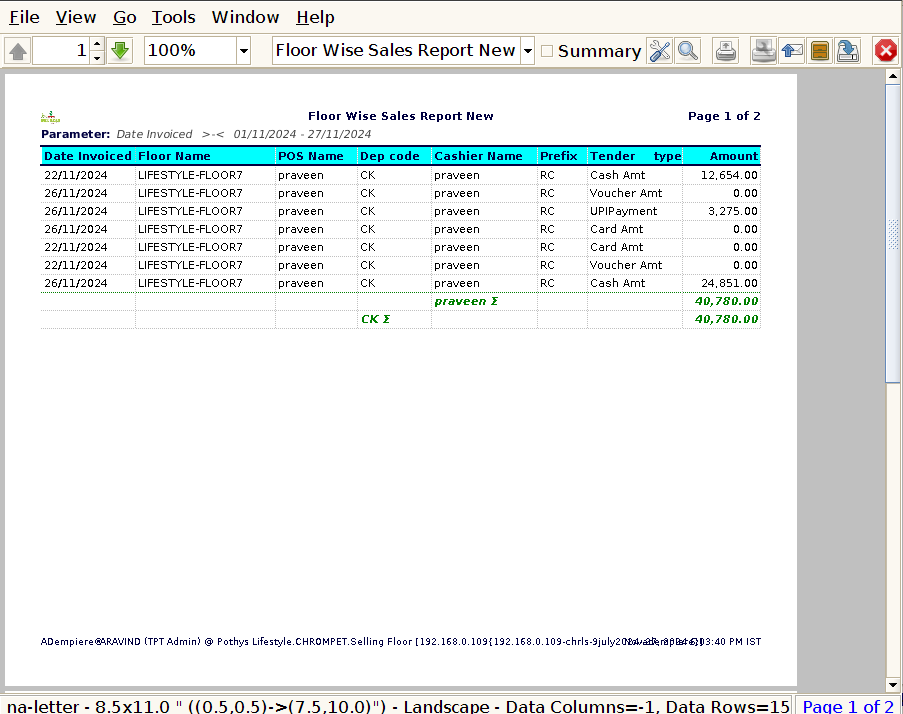Viewport: 903px width, 714px height.
Task: Go to next page with green down arrow
Action: [120, 51]
